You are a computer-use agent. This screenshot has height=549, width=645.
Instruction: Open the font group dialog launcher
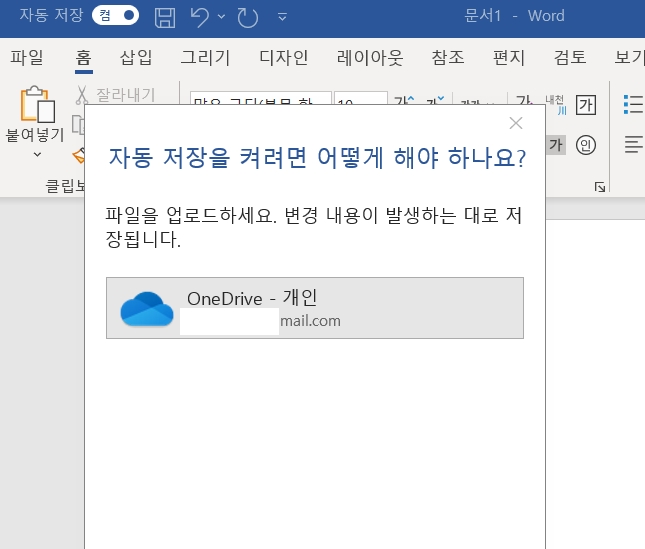[x=600, y=187]
